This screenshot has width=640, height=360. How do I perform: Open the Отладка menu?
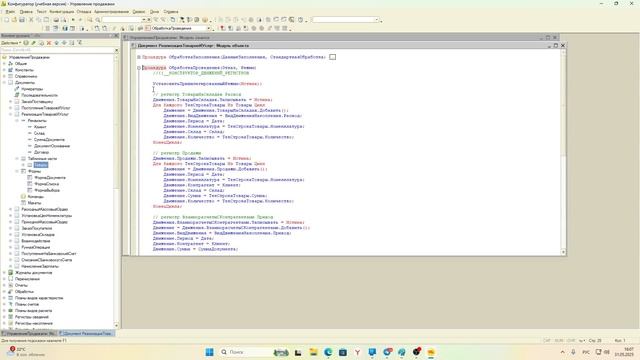coord(84,12)
